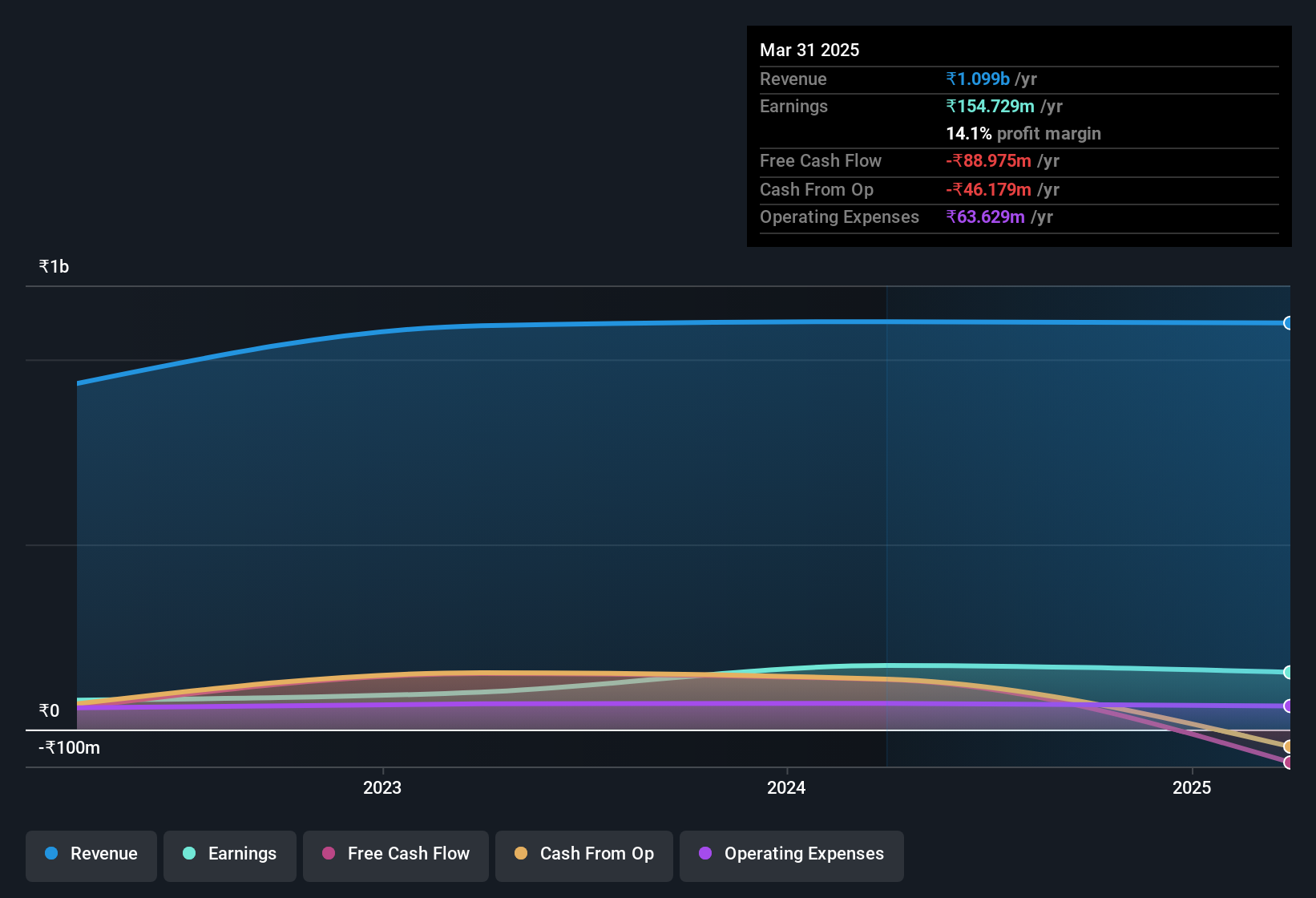The width and height of the screenshot is (1316, 898).
Task: Click the Free Cash Flow end data point
Action: click(x=1289, y=762)
